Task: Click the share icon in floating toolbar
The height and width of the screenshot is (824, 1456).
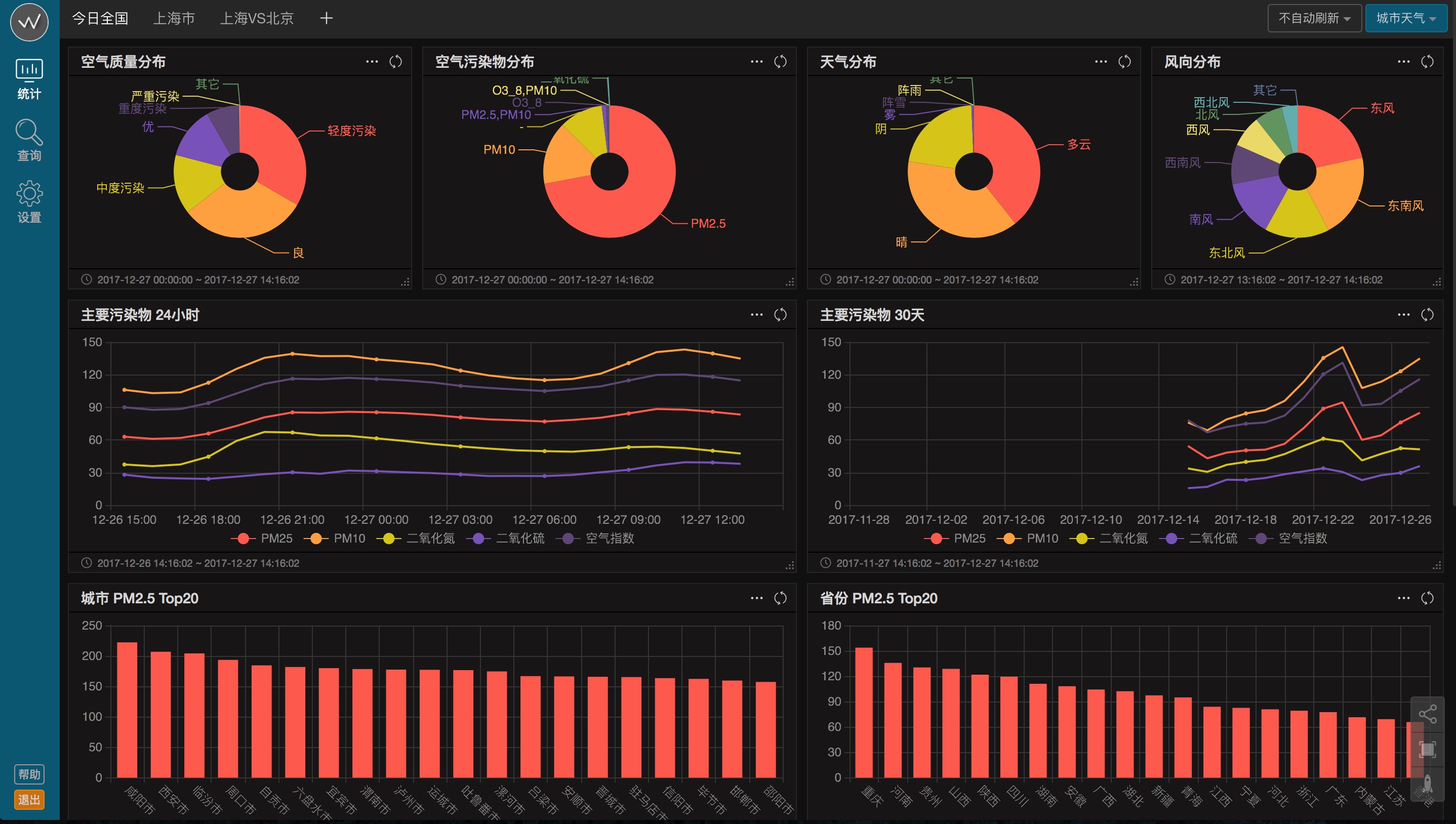Action: click(1427, 714)
